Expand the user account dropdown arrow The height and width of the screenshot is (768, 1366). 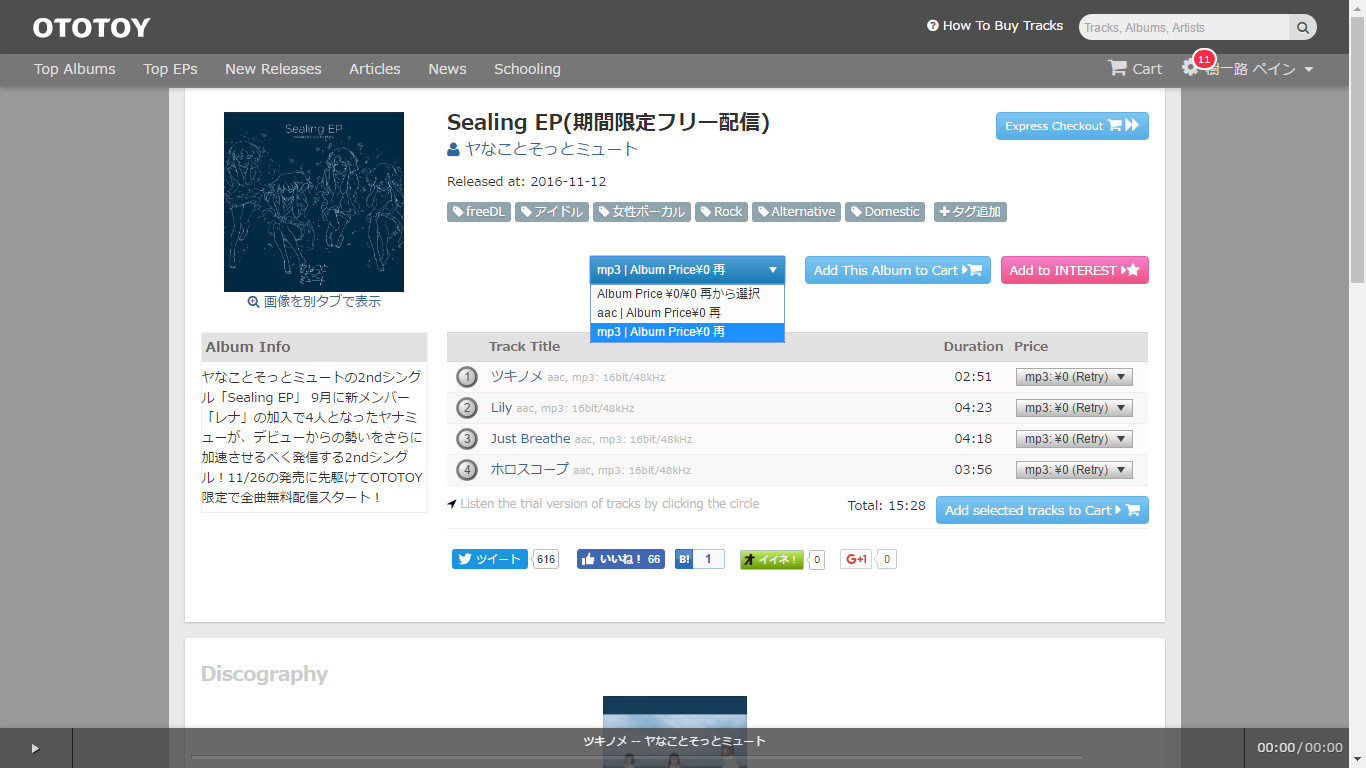tap(1309, 70)
